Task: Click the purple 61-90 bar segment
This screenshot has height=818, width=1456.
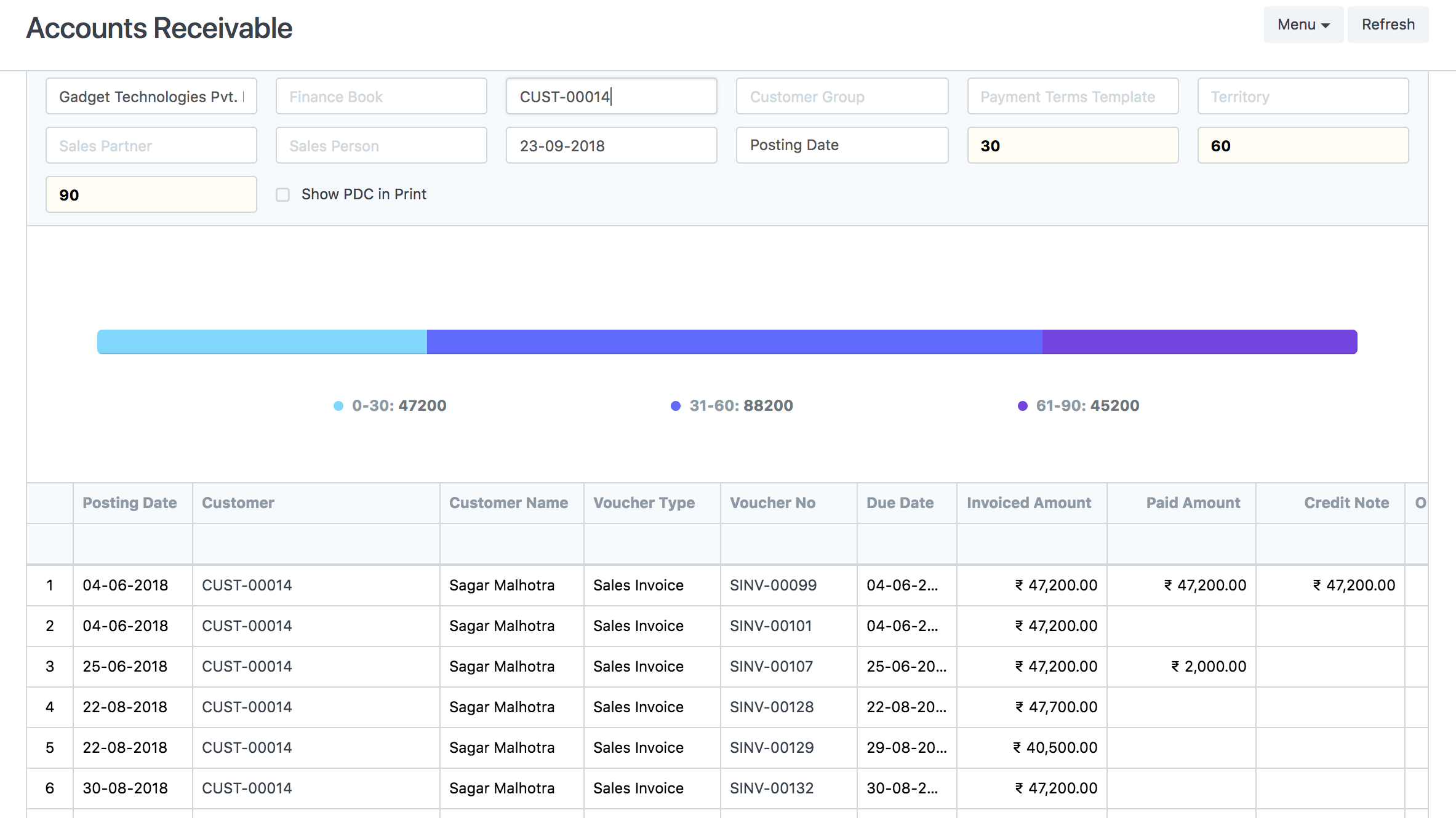Action: [1199, 342]
